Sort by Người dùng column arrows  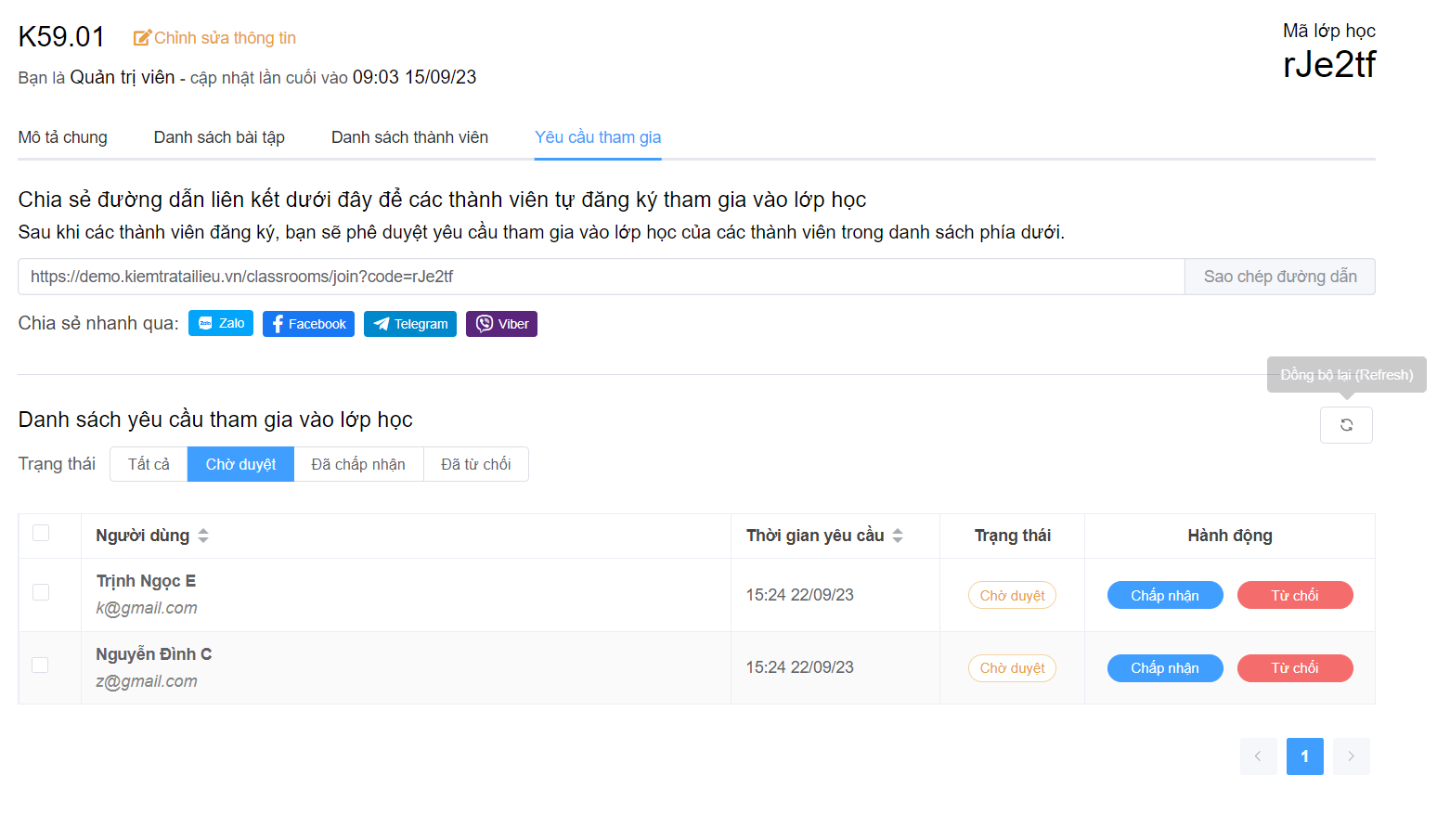coord(203,536)
